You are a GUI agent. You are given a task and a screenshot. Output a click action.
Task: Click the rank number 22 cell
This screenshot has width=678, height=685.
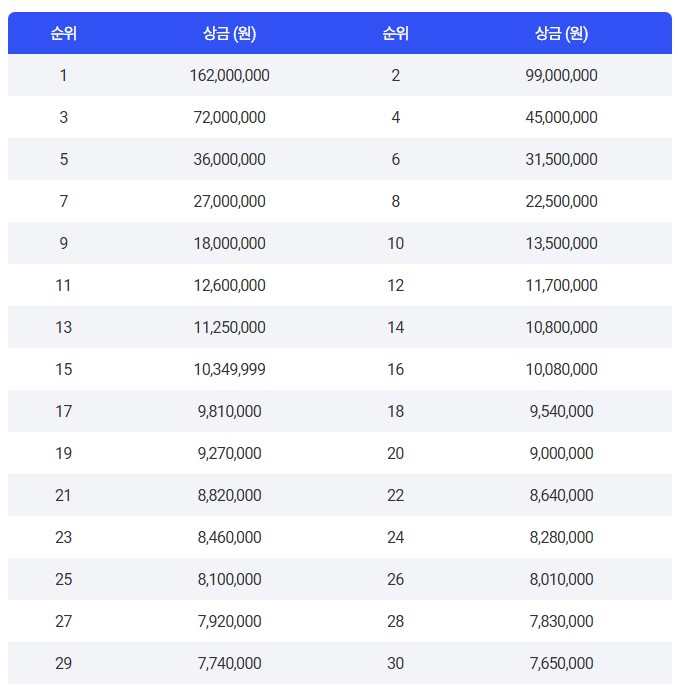coord(395,495)
